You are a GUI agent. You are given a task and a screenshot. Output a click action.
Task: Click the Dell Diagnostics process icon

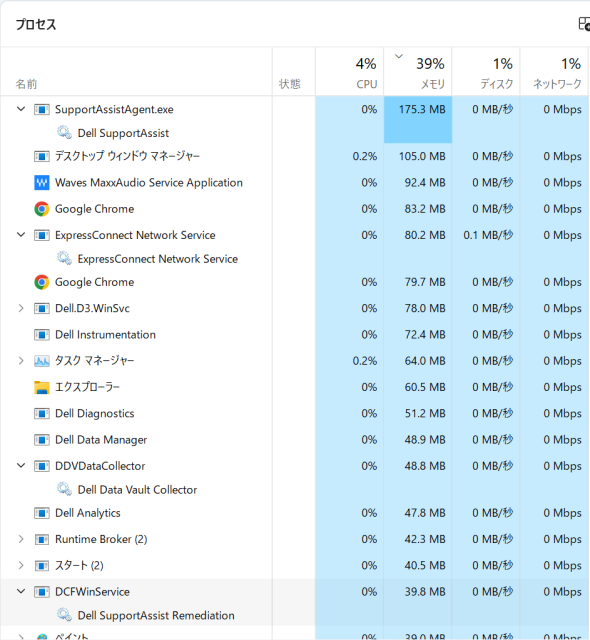click(x=42, y=413)
